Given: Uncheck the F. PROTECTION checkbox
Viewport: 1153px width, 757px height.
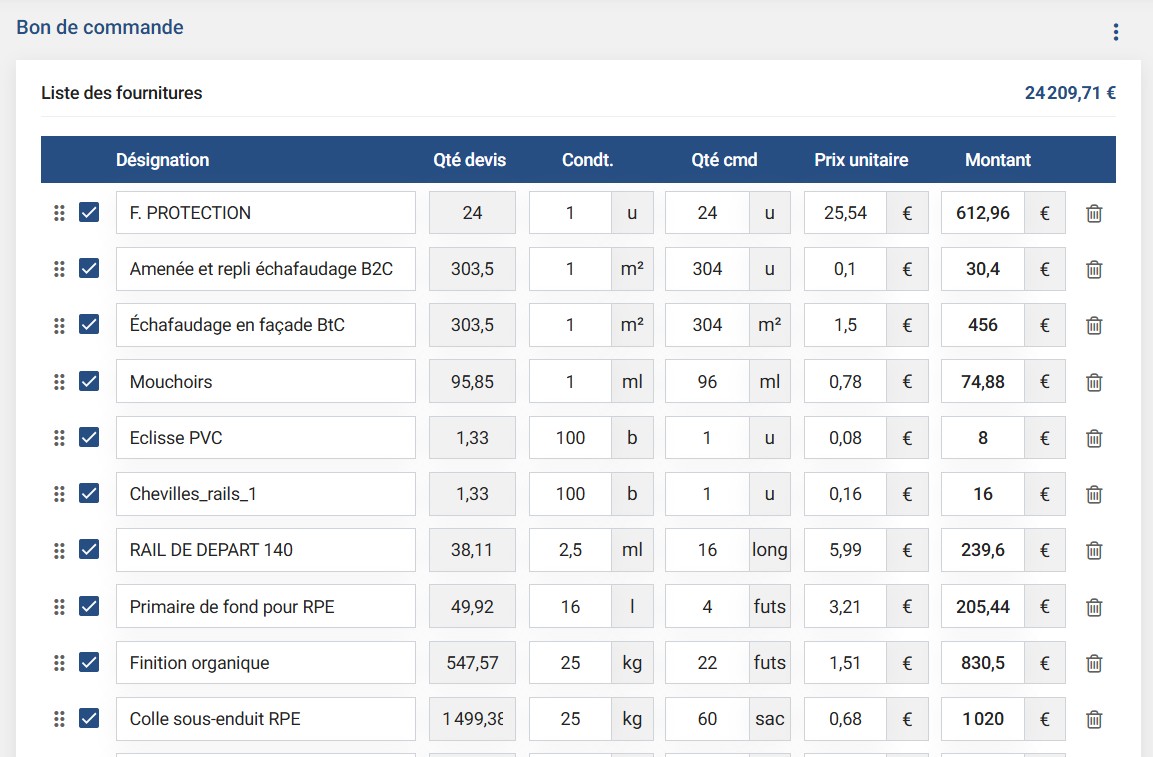Looking at the screenshot, I should point(89,212).
